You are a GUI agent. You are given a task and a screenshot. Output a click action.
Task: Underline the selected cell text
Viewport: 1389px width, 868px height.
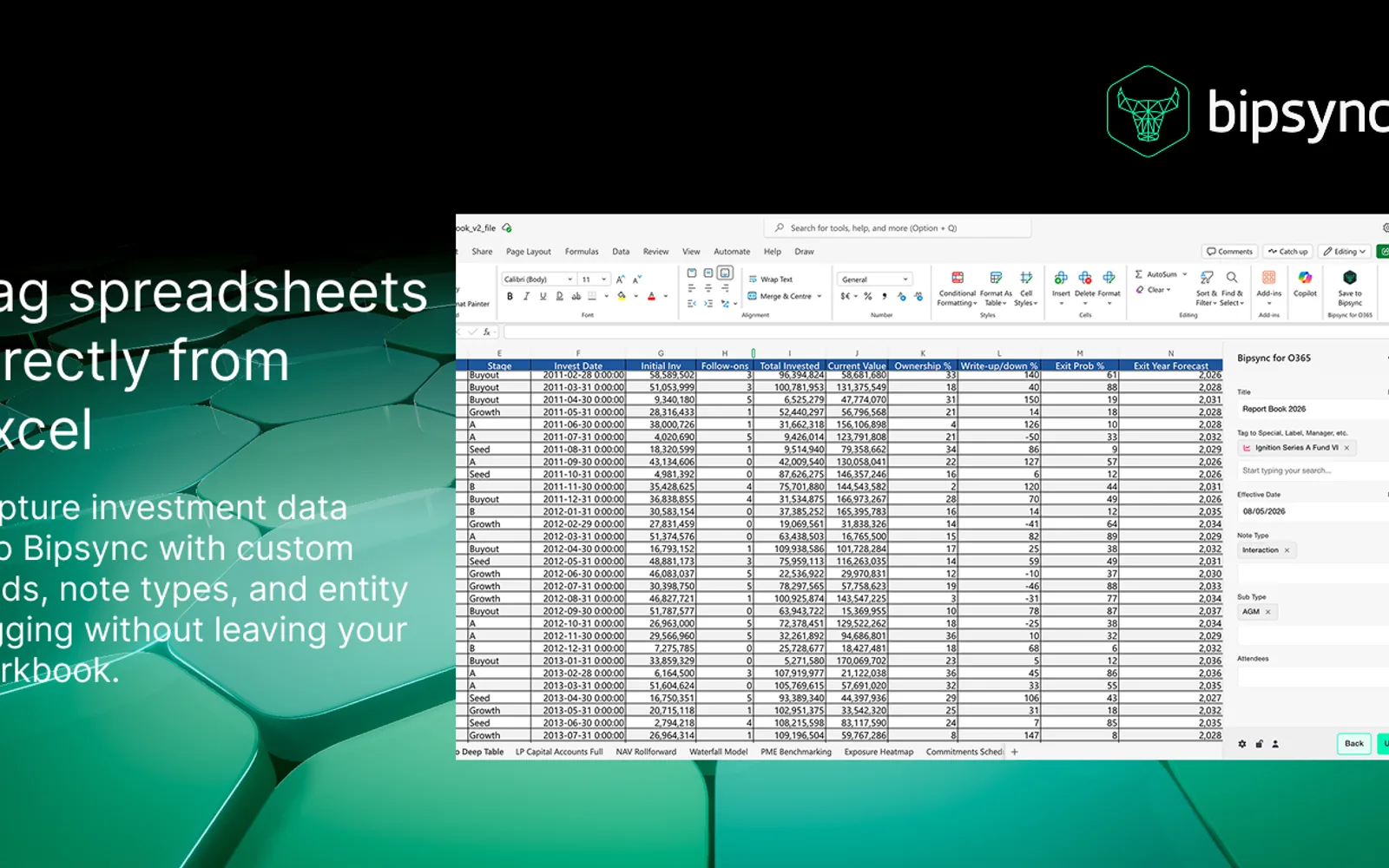543,296
